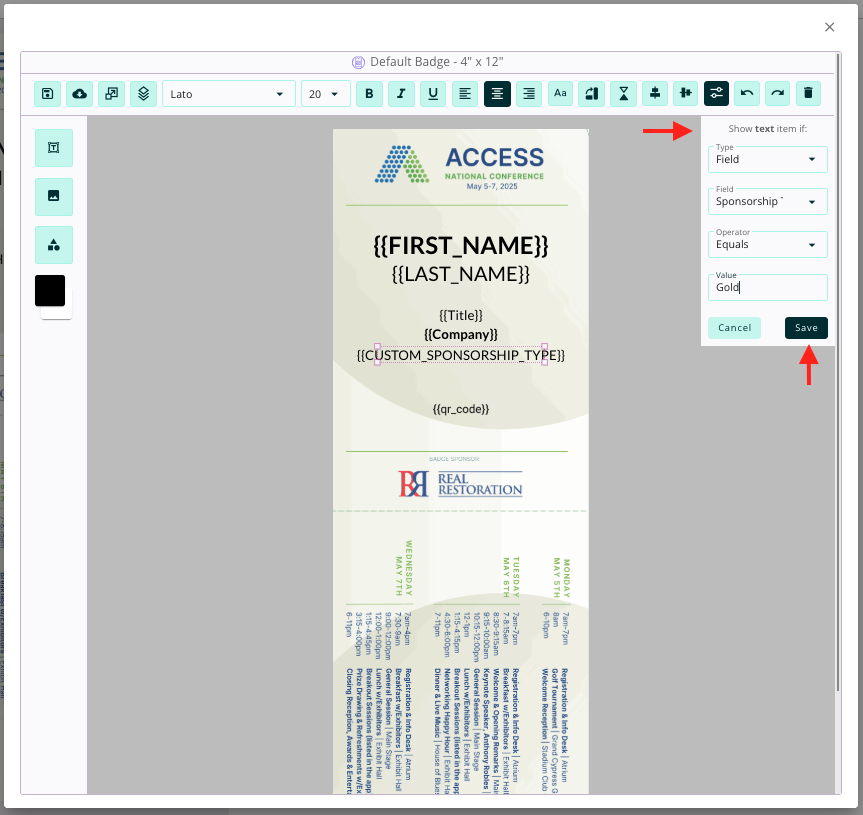Add an image from sidebar
Image resolution: width=863 pixels, height=815 pixels.
53,196
